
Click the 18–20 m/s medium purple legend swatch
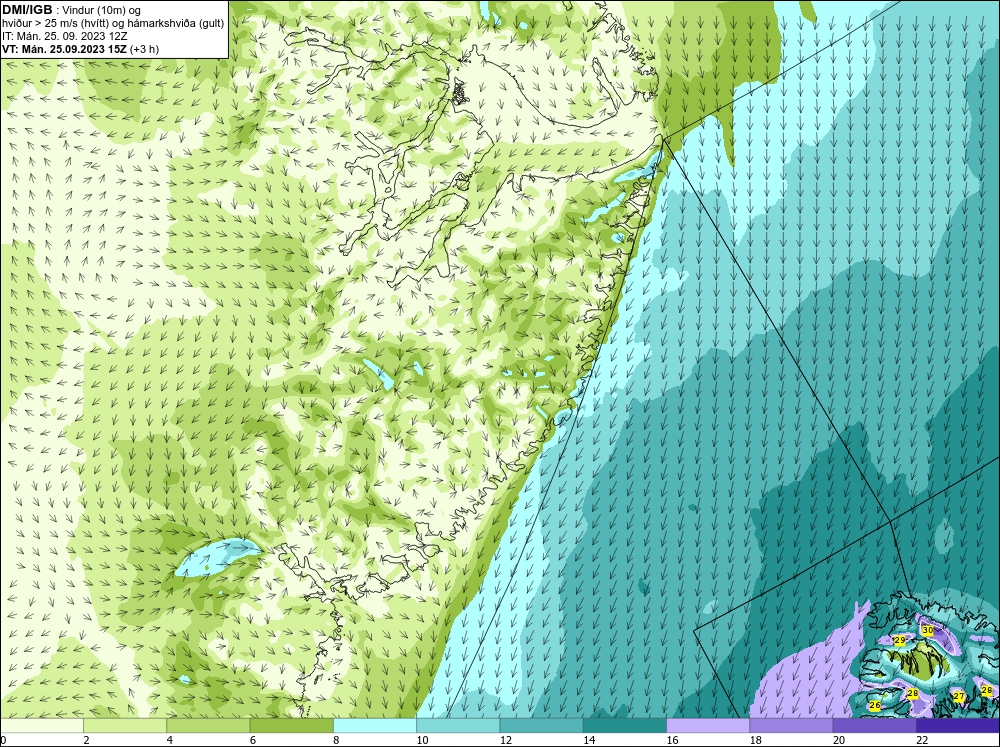click(x=791, y=726)
